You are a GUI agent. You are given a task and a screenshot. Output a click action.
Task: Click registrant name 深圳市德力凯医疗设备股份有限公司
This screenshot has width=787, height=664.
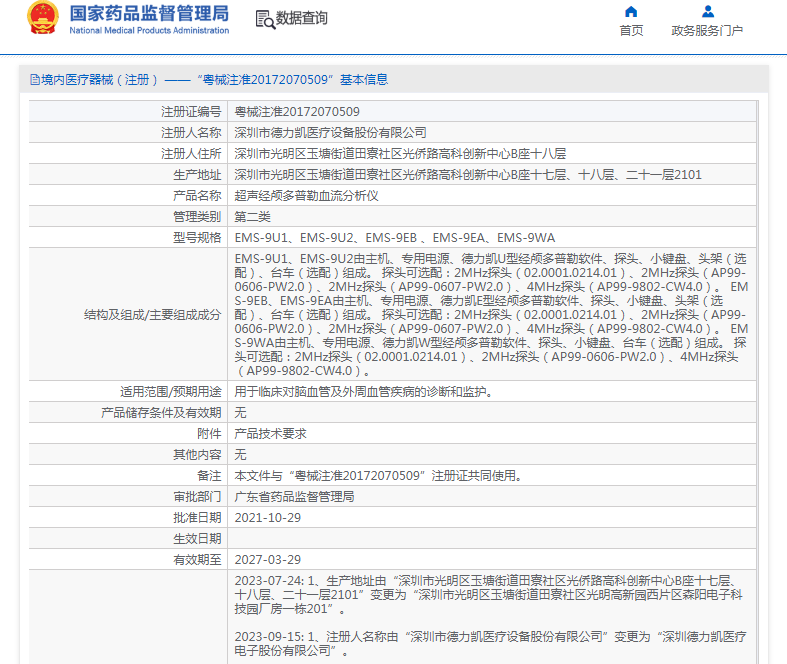pos(330,132)
